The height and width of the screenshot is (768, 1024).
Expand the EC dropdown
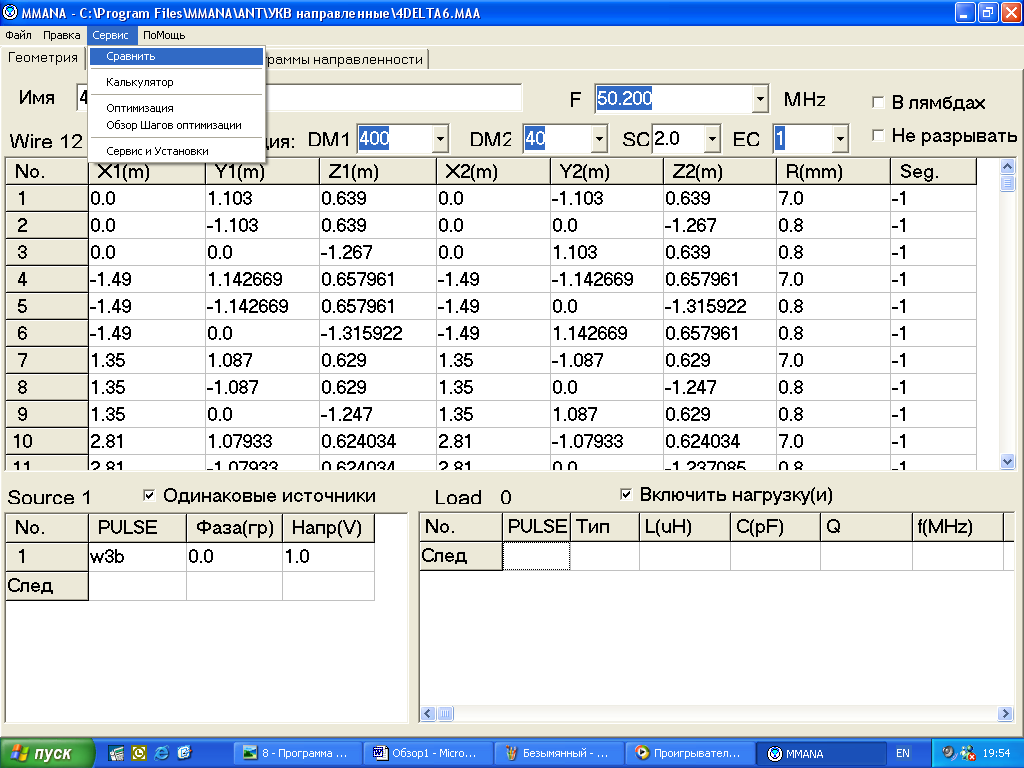click(x=840, y=139)
